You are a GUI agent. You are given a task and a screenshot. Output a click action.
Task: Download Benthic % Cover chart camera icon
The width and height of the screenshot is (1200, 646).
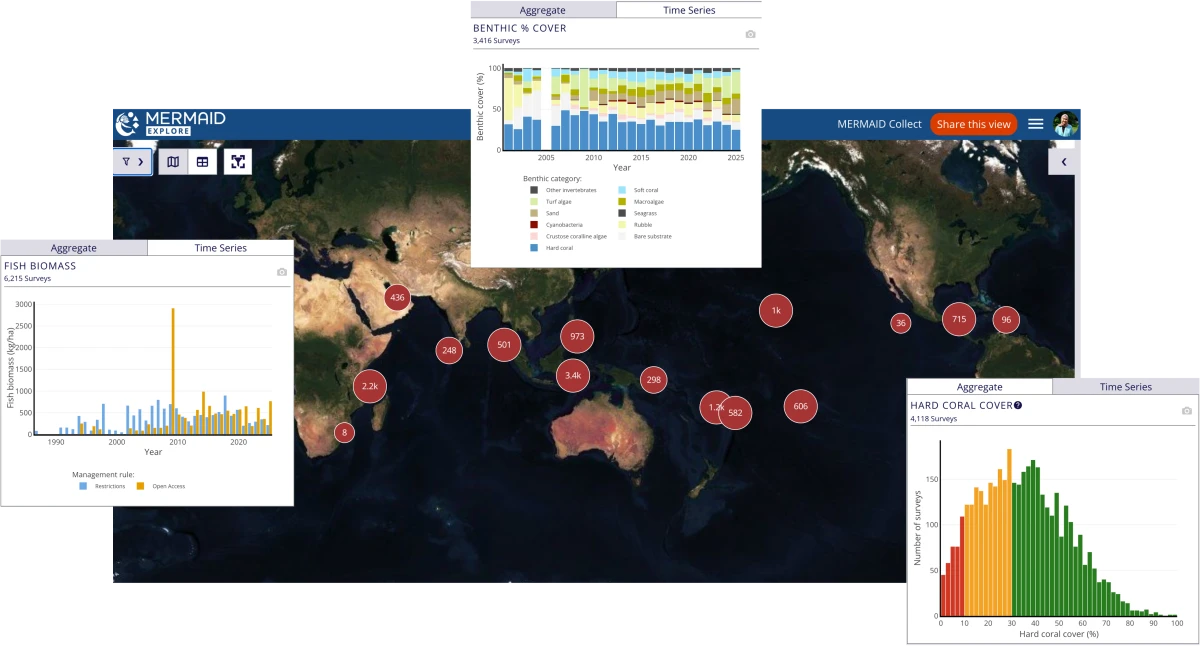click(x=751, y=34)
